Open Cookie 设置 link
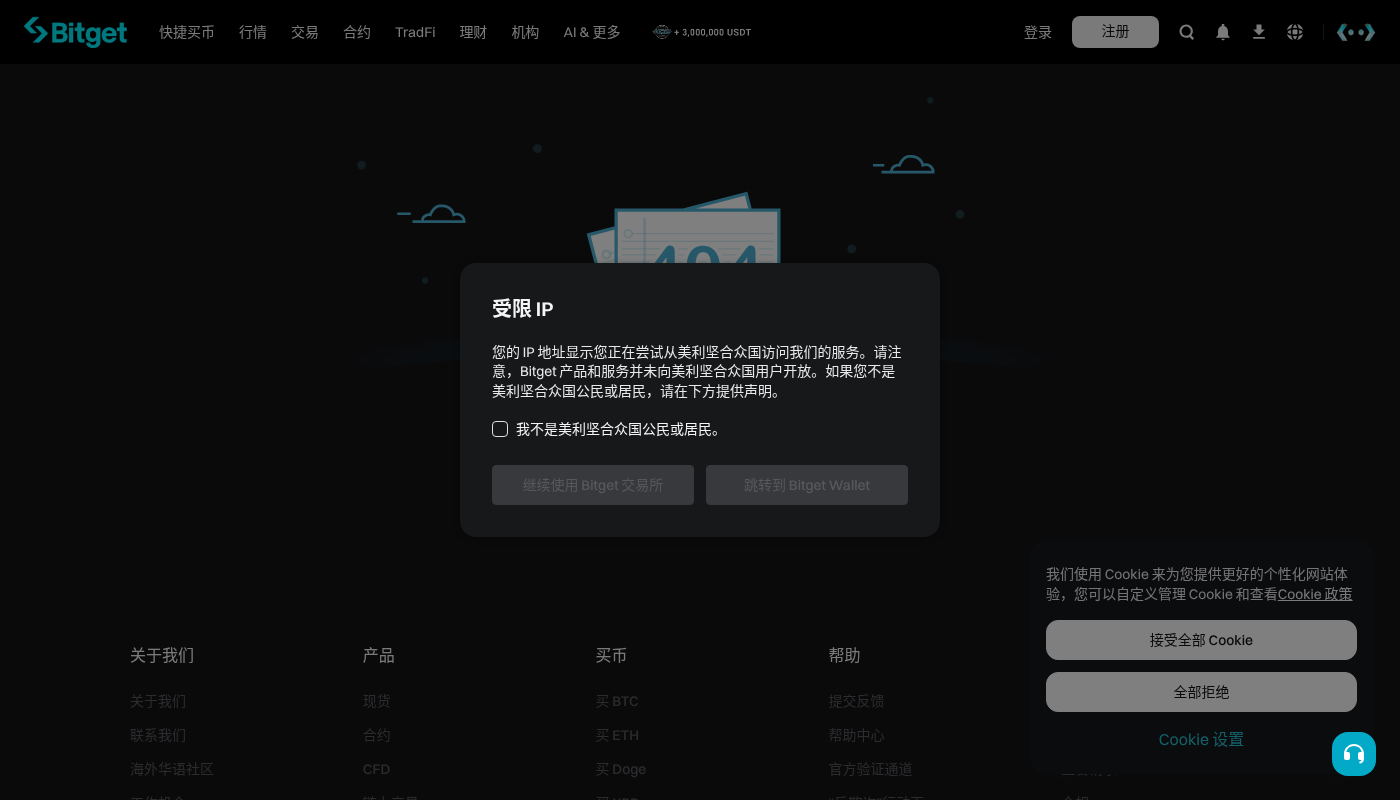 (x=1201, y=740)
